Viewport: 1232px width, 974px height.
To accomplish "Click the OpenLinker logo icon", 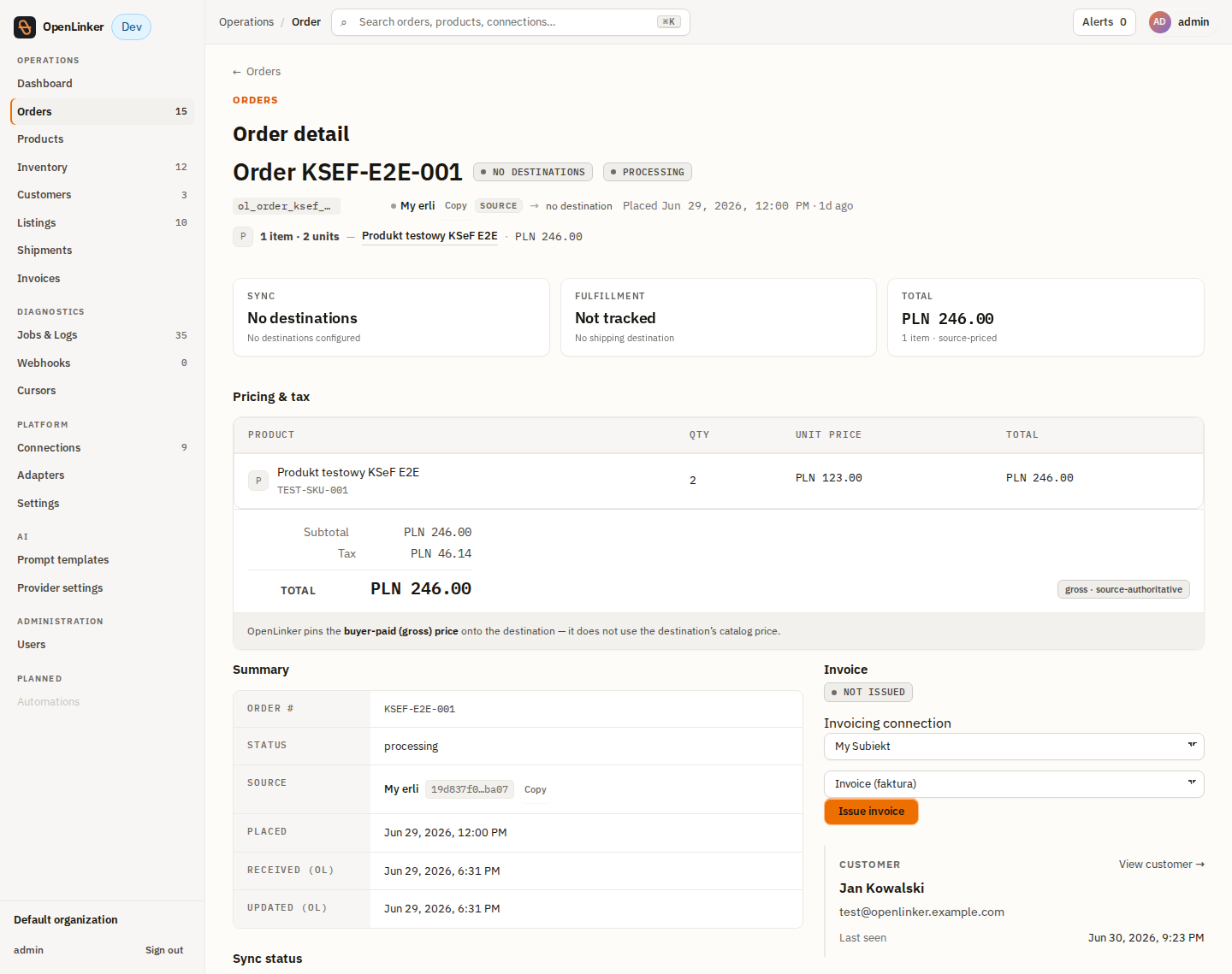I will click(25, 27).
